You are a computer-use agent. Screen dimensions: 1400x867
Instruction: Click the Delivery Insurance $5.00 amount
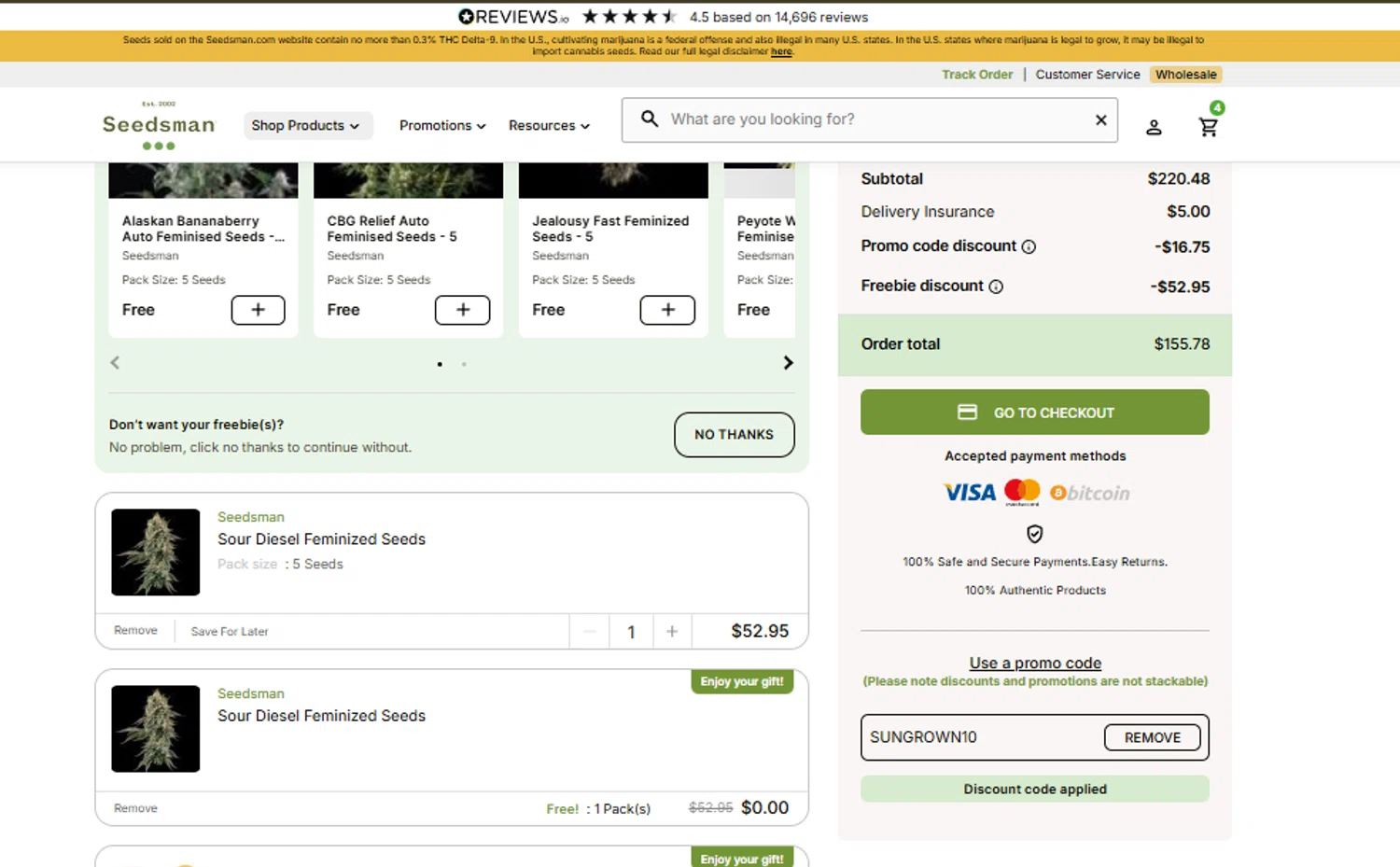pyautogui.click(x=1188, y=212)
